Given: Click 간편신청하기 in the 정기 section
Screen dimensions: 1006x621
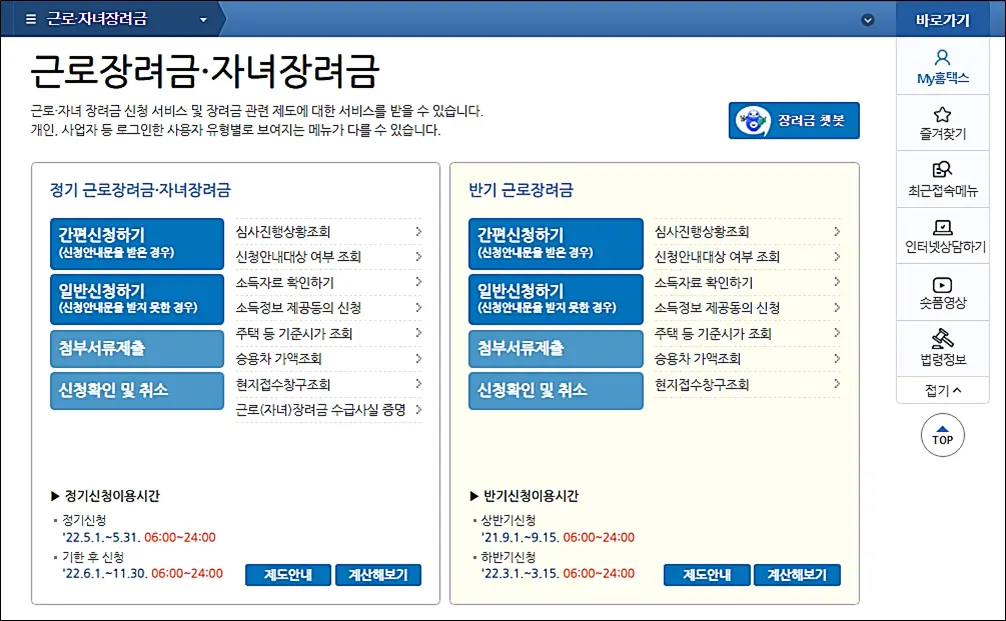Looking at the screenshot, I should pos(136,243).
